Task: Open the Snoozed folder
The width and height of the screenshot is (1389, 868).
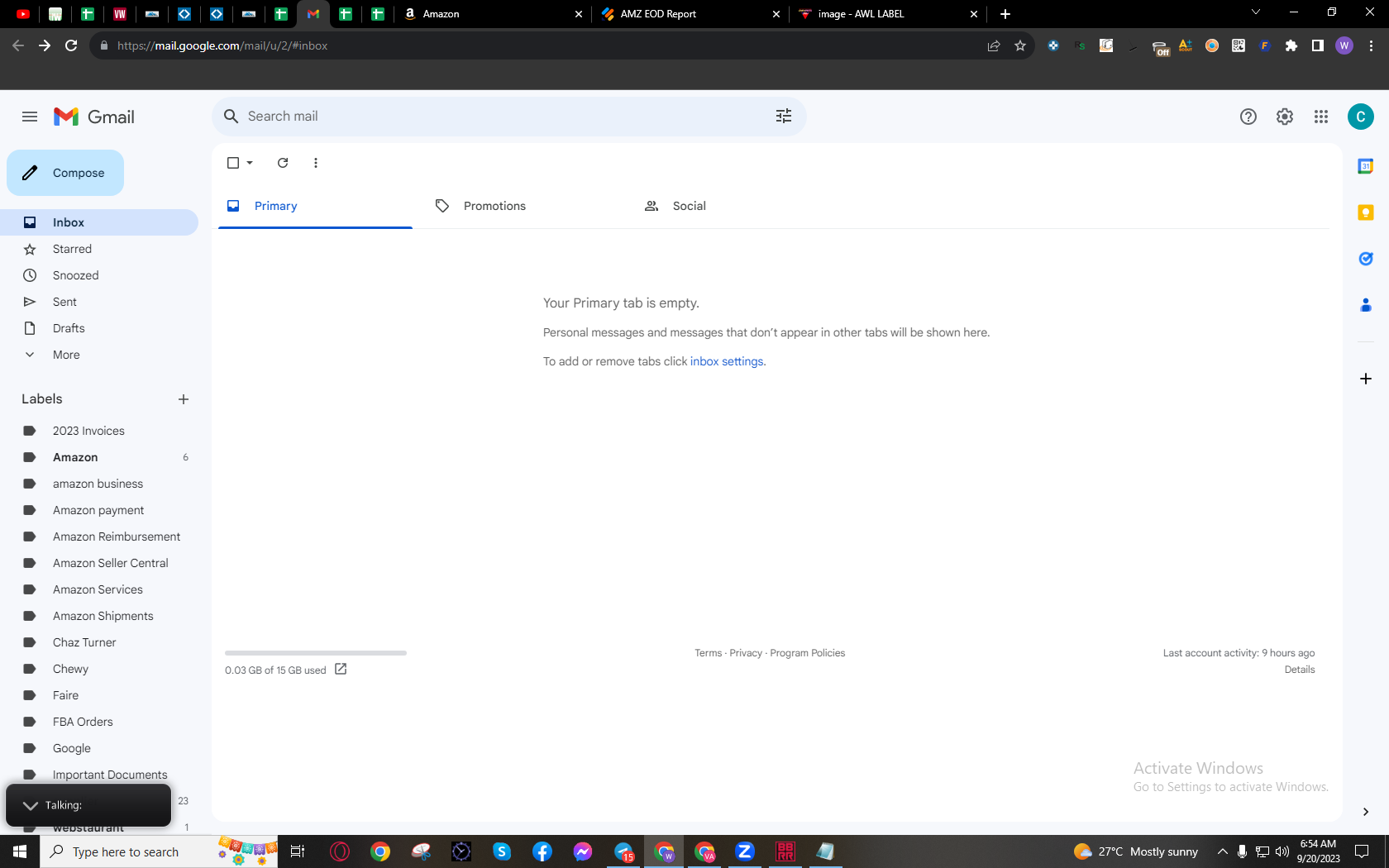Action: pos(99,275)
